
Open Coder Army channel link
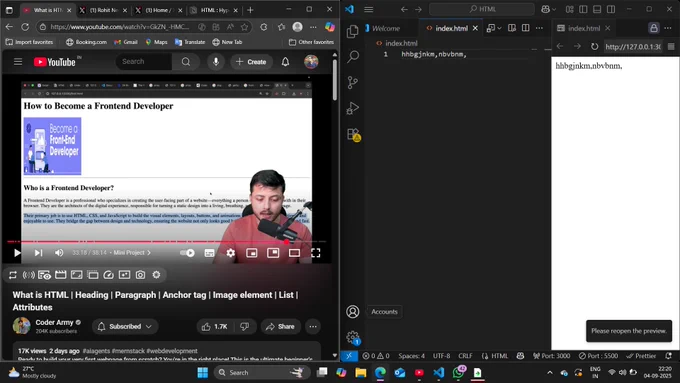pyautogui.click(x=54, y=322)
